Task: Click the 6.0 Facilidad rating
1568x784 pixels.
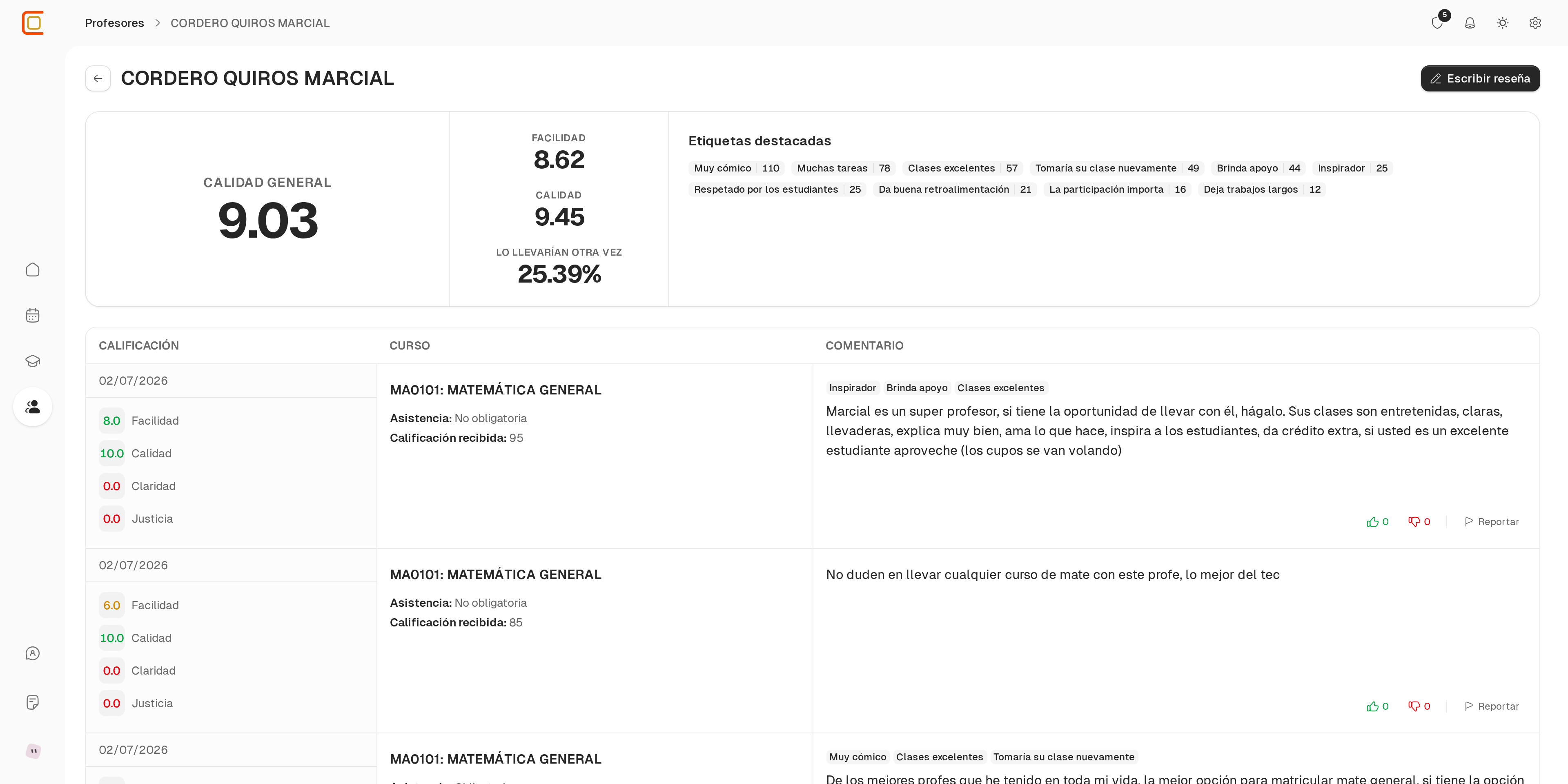Action: (x=111, y=605)
